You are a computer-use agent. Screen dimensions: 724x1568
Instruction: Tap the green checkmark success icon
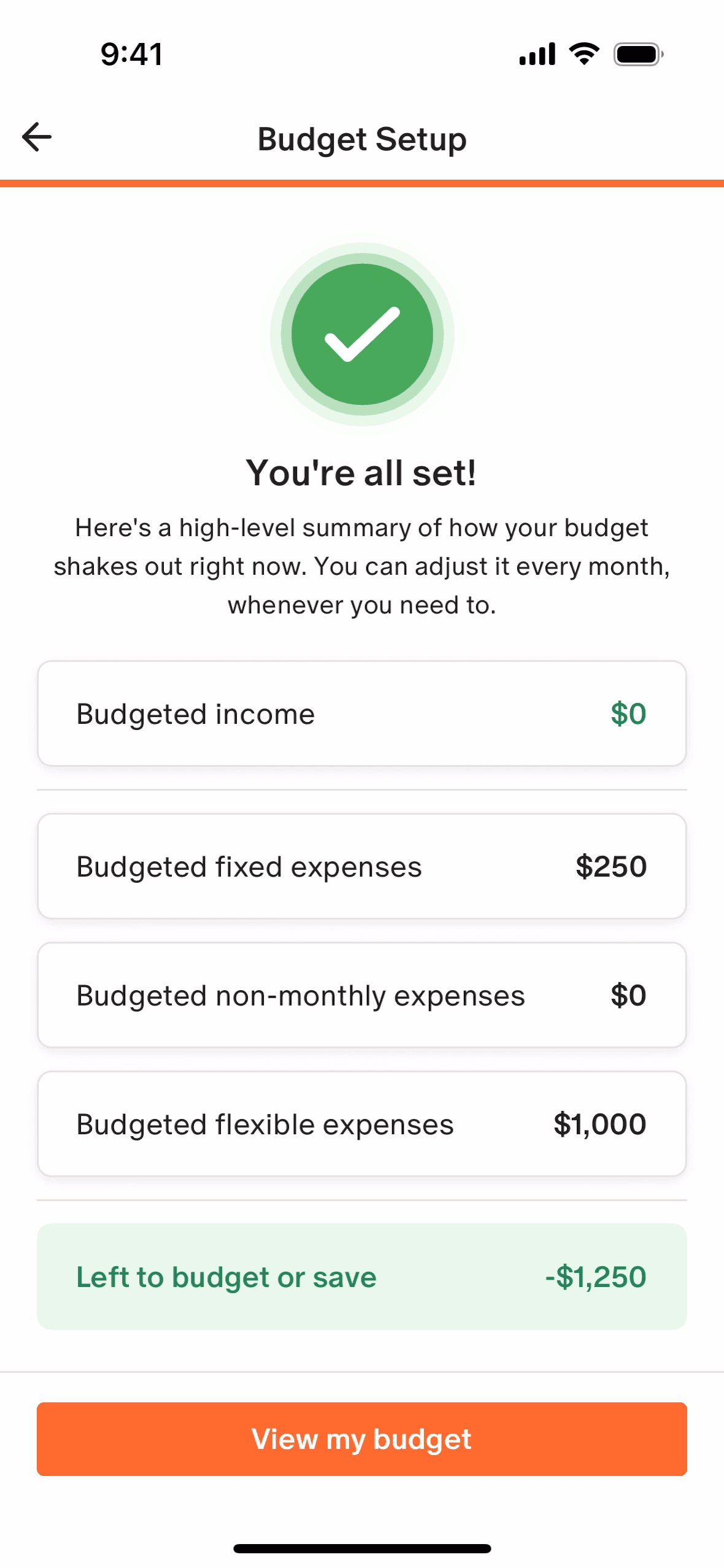tap(362, 334)
